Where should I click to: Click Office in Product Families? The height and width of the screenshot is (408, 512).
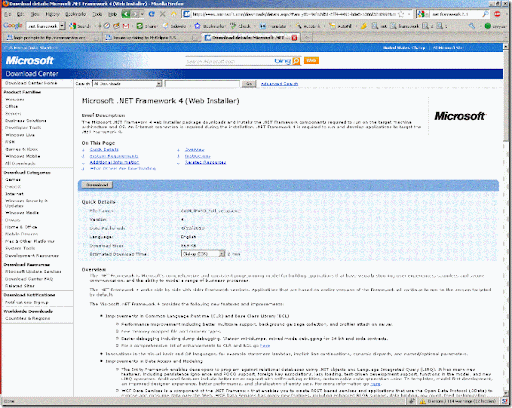[12, 106]
